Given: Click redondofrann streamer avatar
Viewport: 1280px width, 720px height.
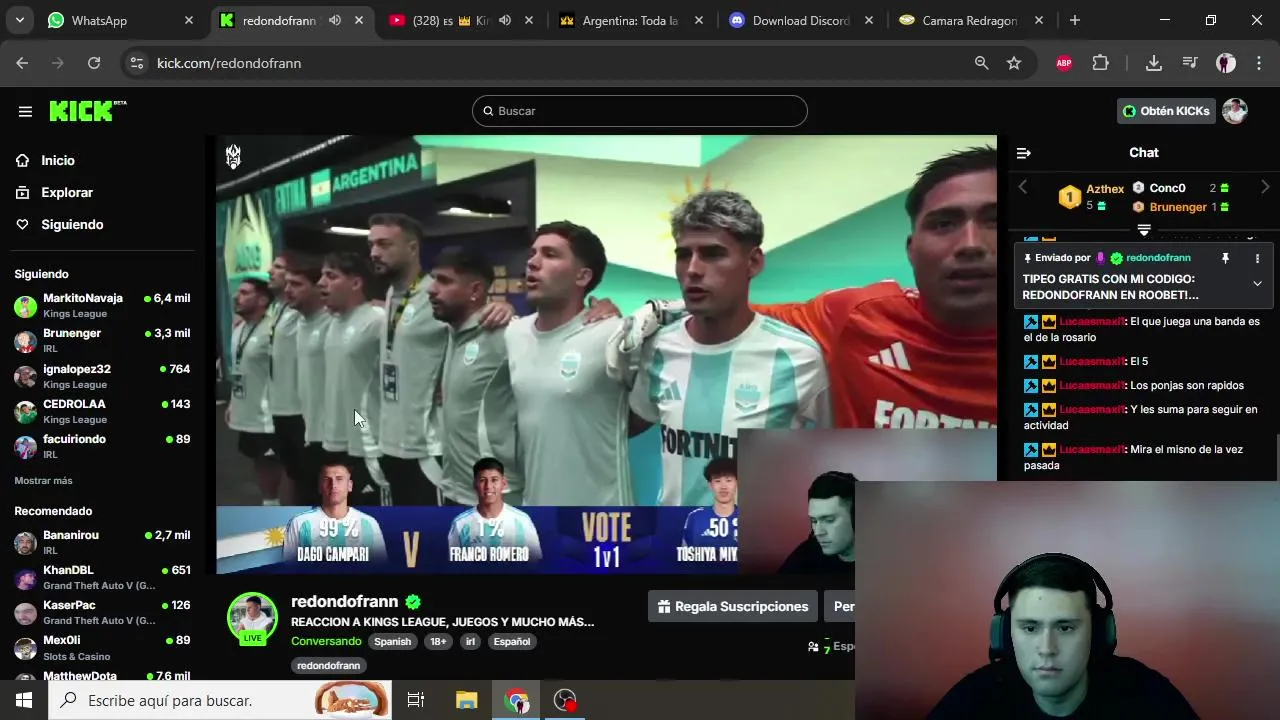Looking at the screenshot, I should tap(252, 617).
